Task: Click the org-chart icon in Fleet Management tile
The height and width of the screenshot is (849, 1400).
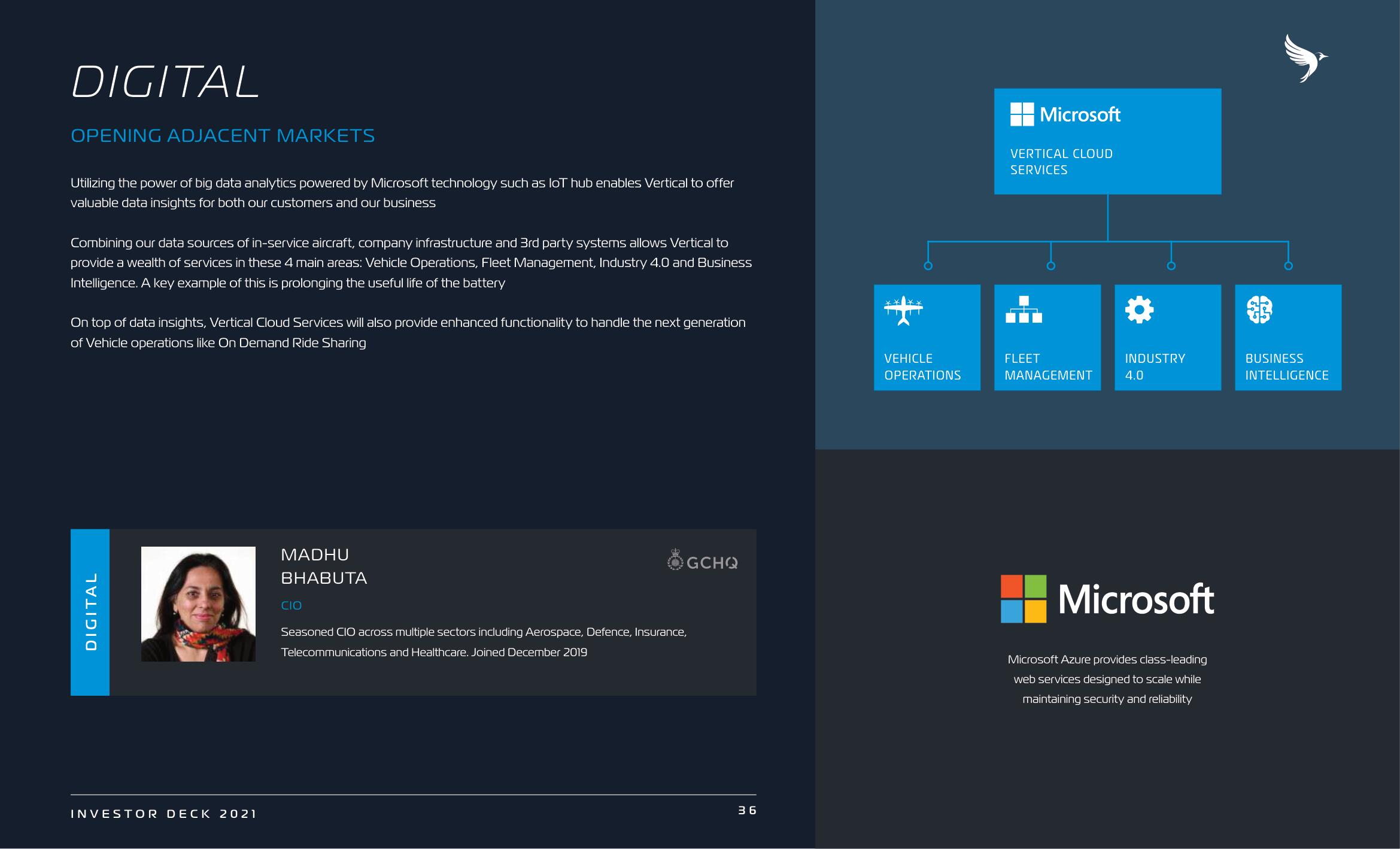Action: (x=1024, y=310)
